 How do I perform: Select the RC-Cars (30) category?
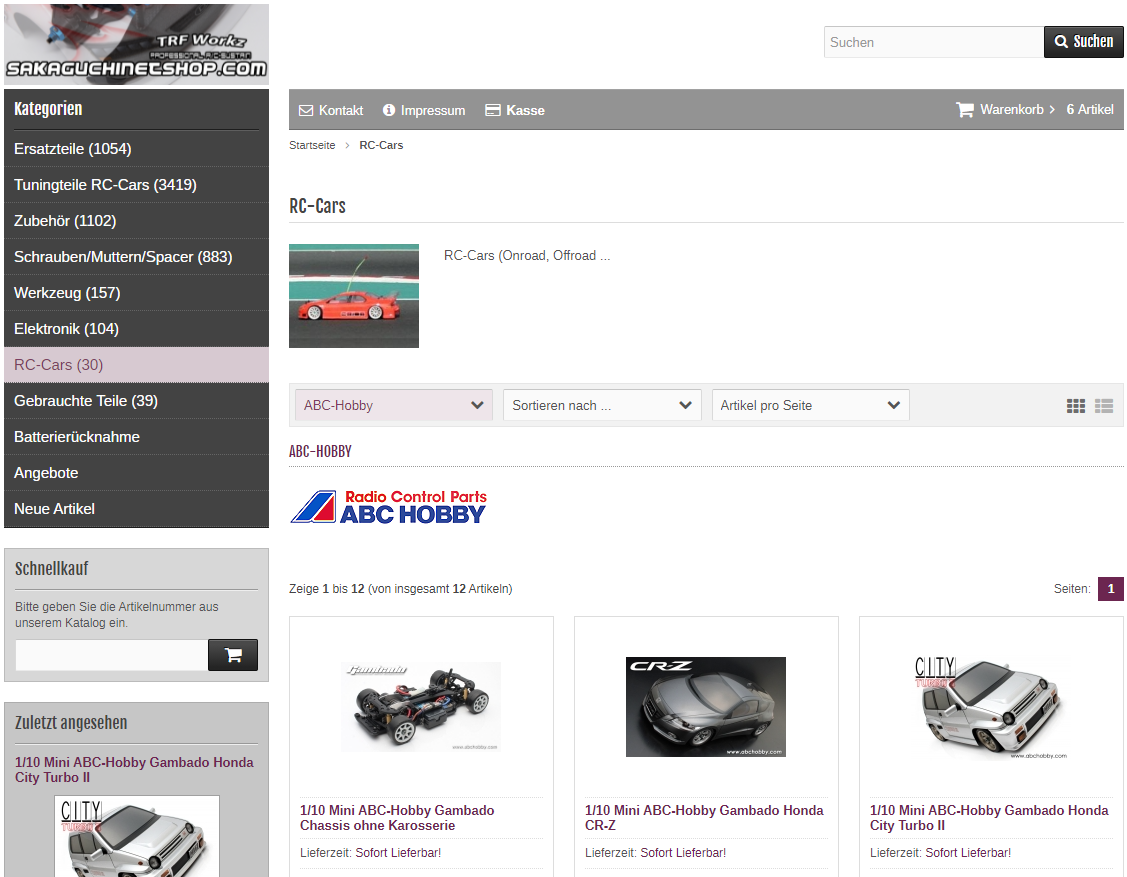[137, 364]
